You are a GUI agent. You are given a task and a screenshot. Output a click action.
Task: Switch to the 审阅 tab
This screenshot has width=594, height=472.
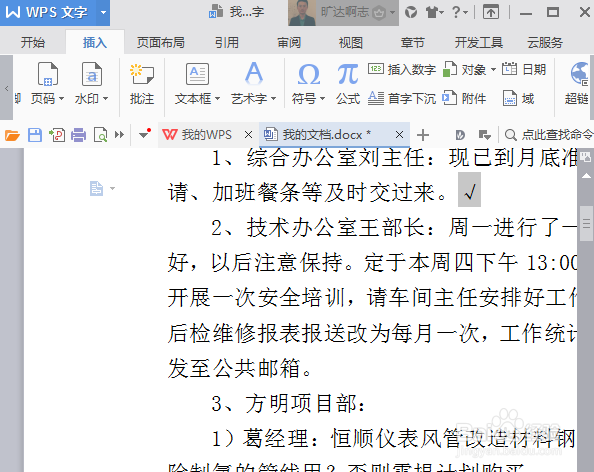(289, 42)
